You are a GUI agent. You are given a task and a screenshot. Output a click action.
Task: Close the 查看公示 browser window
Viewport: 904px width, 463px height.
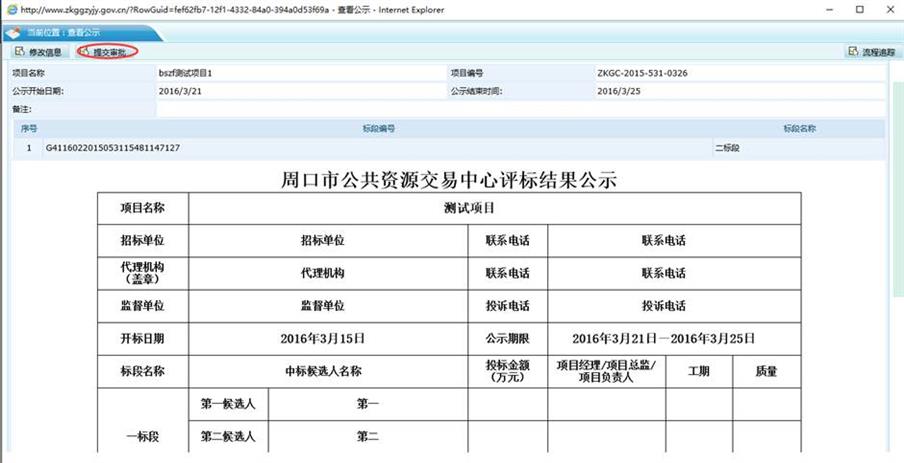pyautogui.click(x=887, y=9)
